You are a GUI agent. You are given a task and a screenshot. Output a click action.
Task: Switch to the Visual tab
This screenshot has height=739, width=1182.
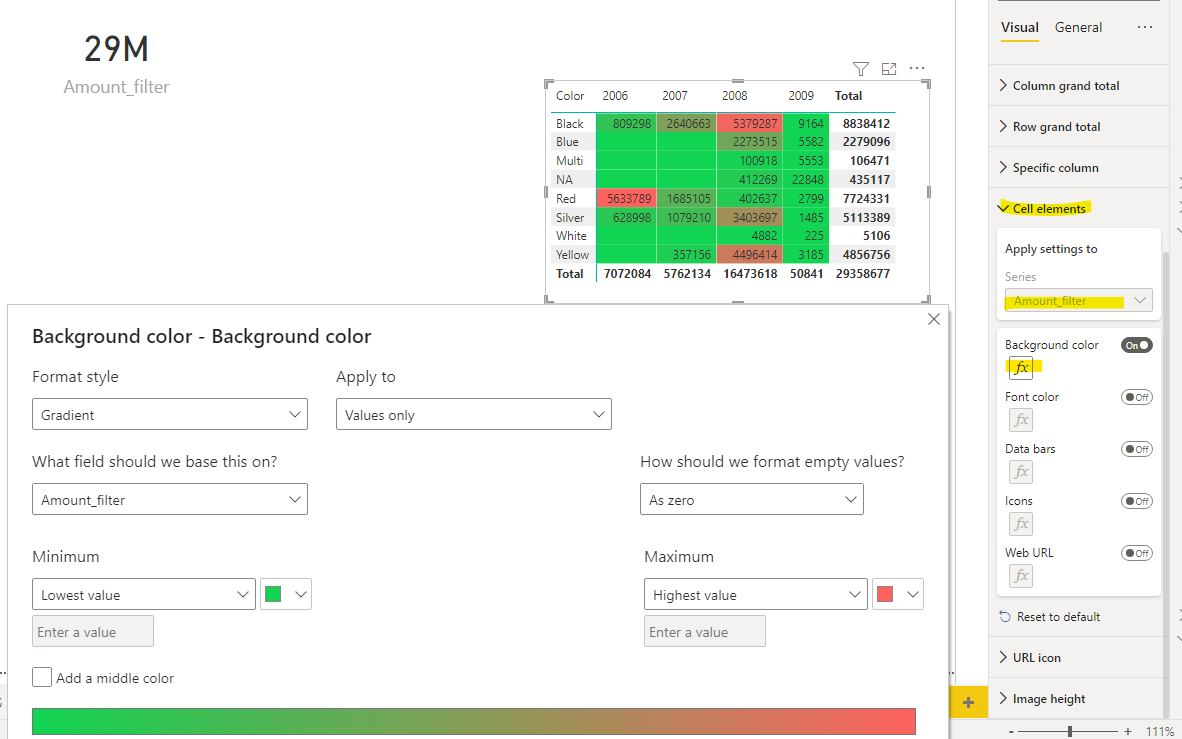(x=1020, y=27)
